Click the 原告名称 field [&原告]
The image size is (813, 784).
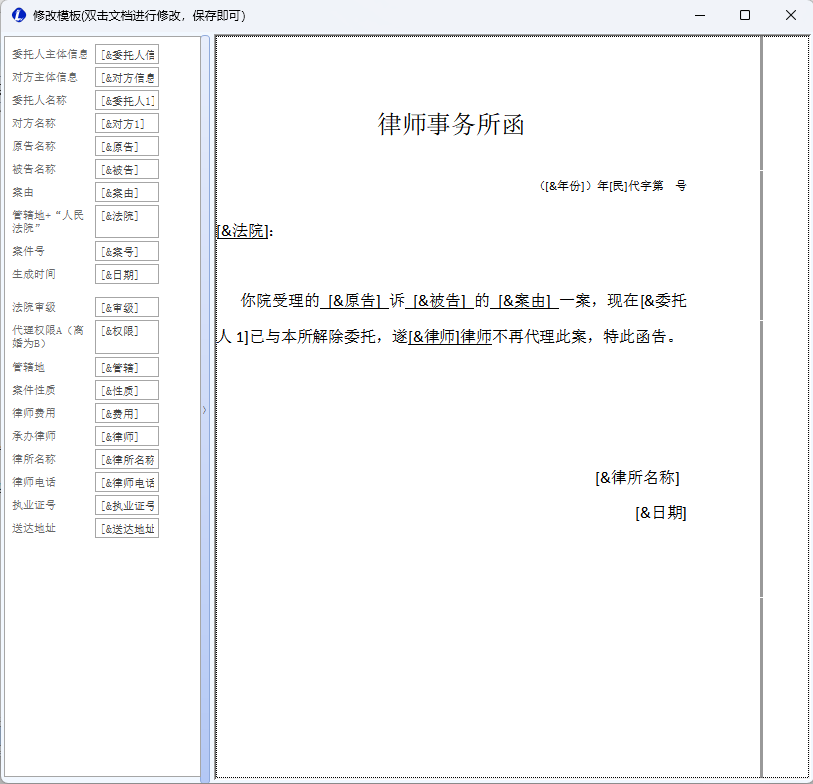pos(127,146)
